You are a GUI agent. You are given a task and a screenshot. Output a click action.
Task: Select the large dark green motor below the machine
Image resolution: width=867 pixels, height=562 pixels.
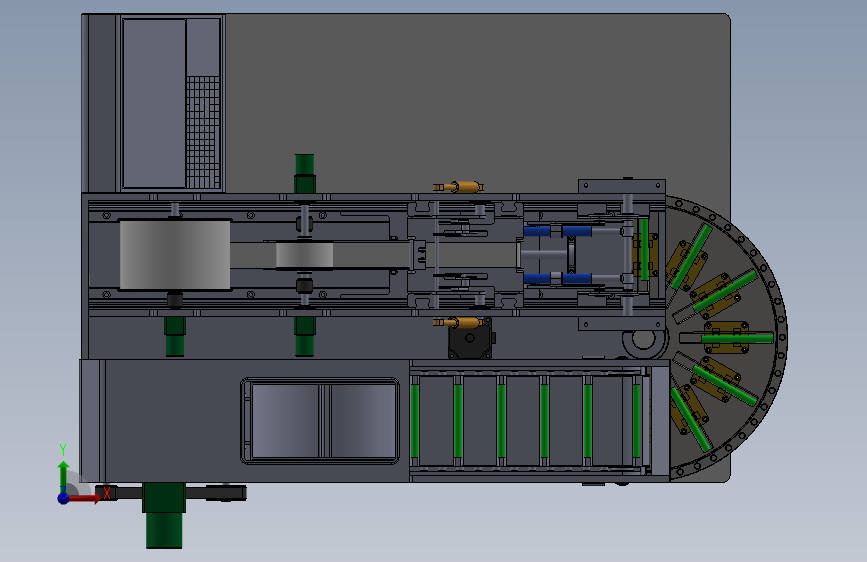[164, 515]
